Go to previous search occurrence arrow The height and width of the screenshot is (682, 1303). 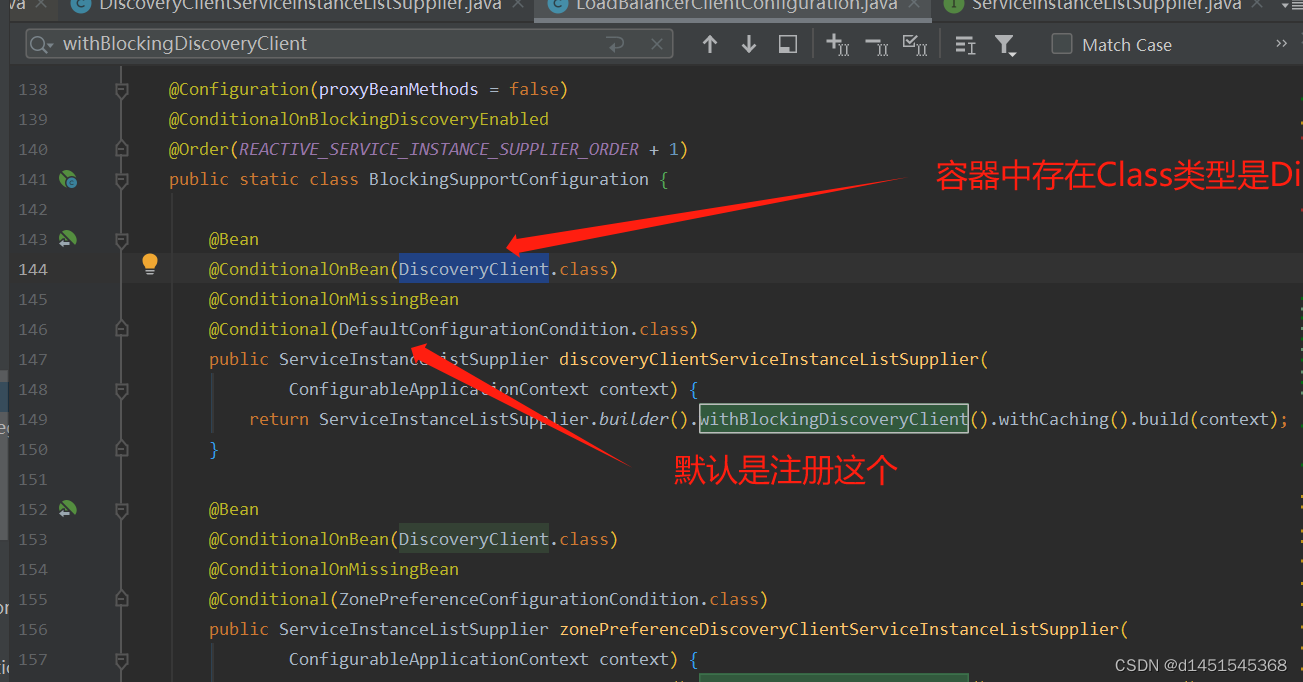click(x=710, y=44)
